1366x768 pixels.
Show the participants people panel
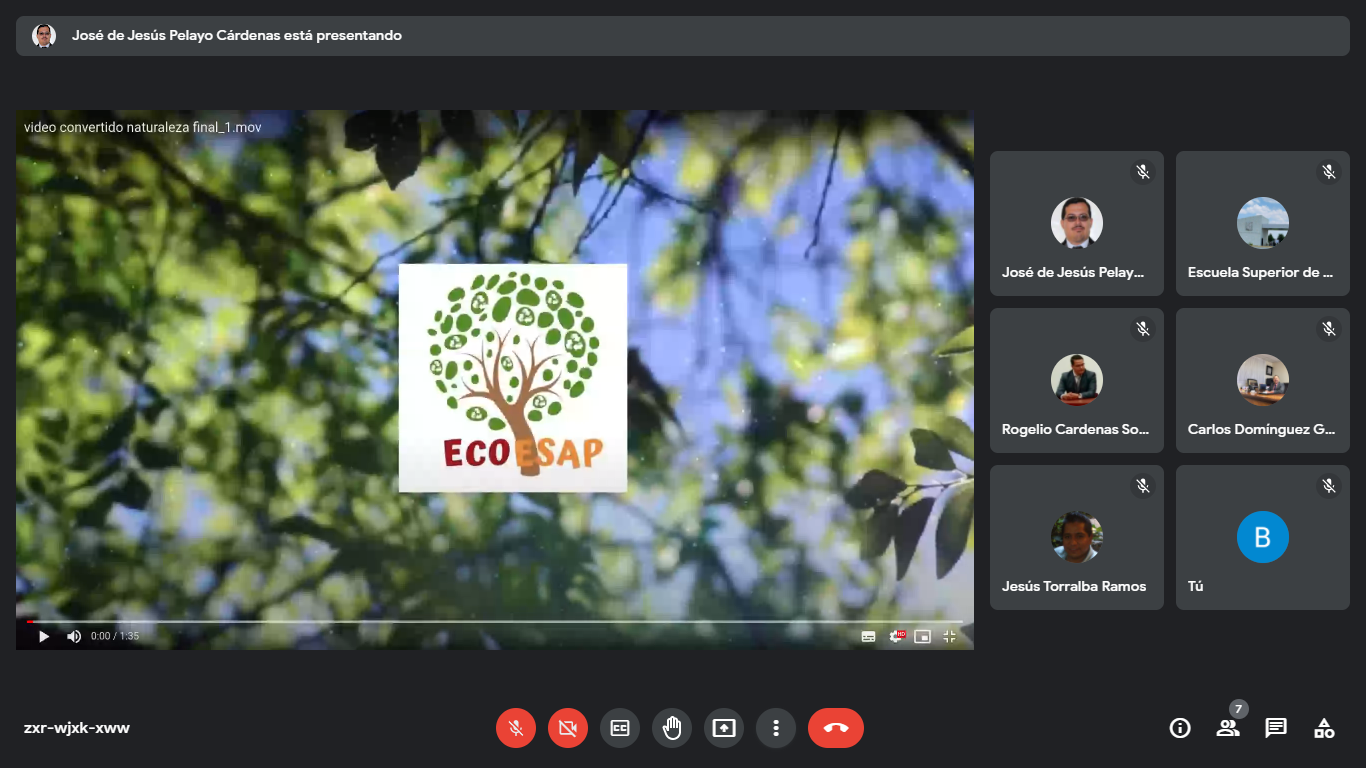pos(1228,728)
